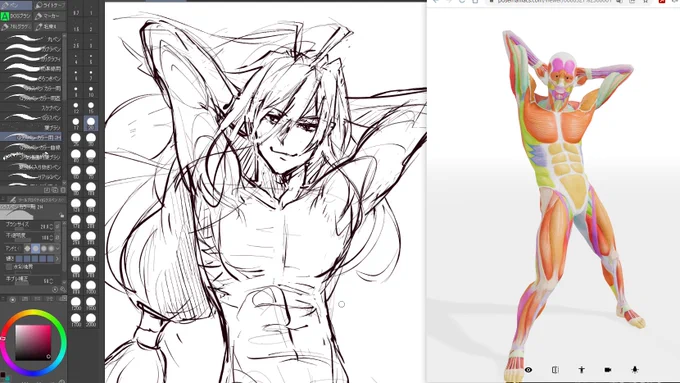Pick the selected brush size preset 20

[x=91, y=124]
